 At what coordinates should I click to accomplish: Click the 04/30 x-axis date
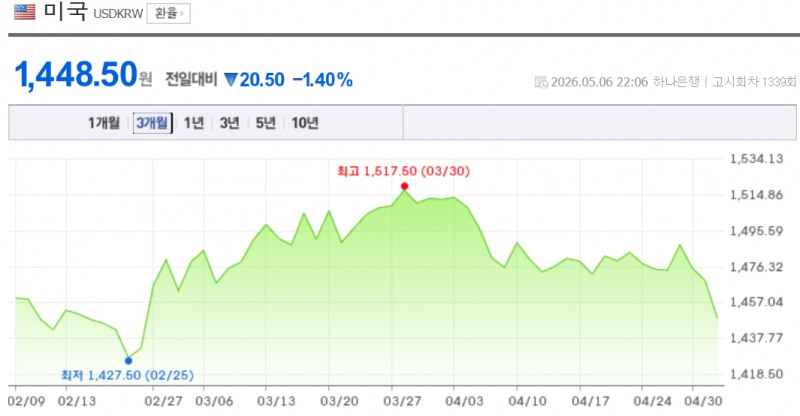pyautogui.click(x=704, y=402)
